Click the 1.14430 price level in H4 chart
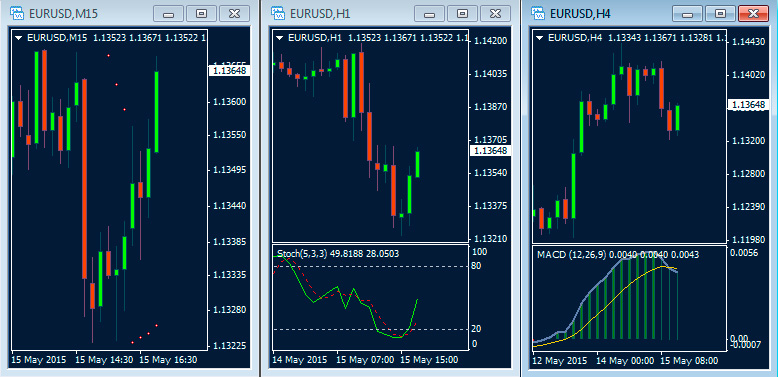Viewport: 778px width, 377px height. (748, 43)
